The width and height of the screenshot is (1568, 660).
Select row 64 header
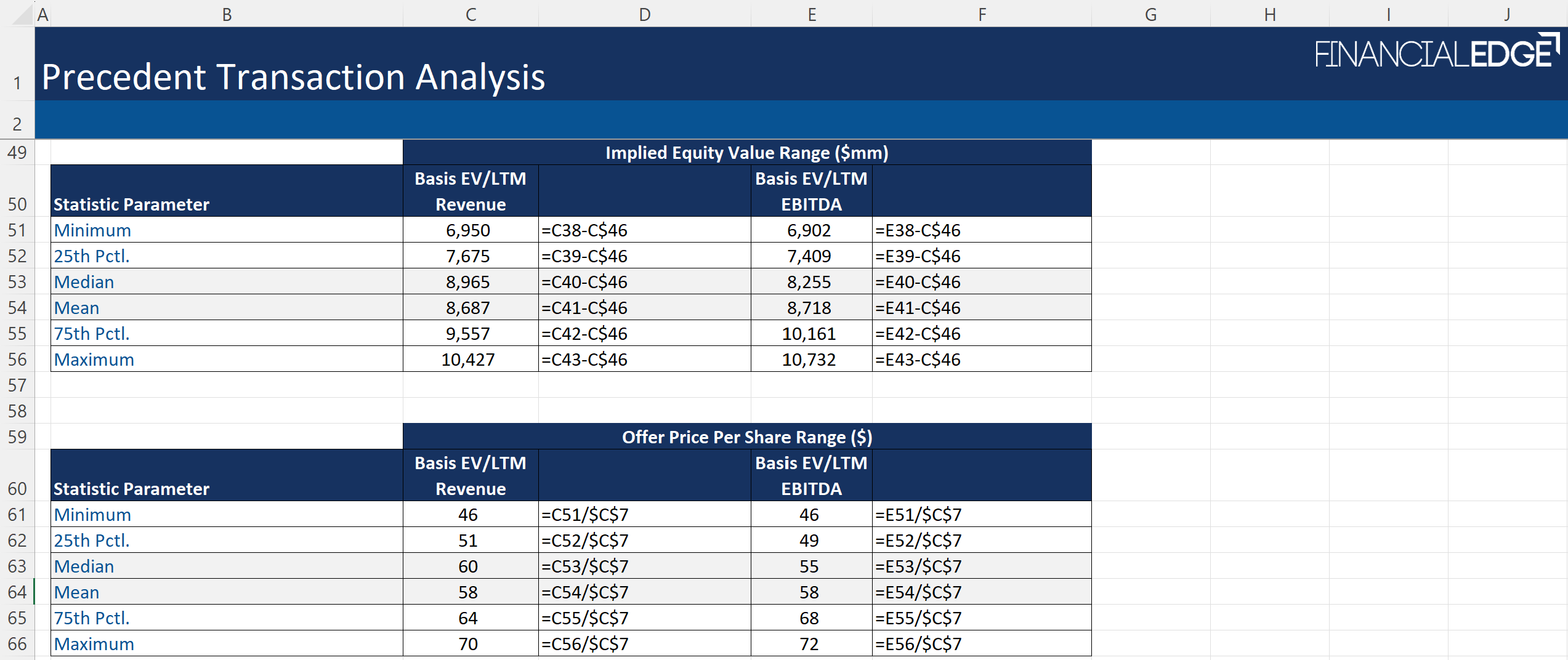click(17, 592)
